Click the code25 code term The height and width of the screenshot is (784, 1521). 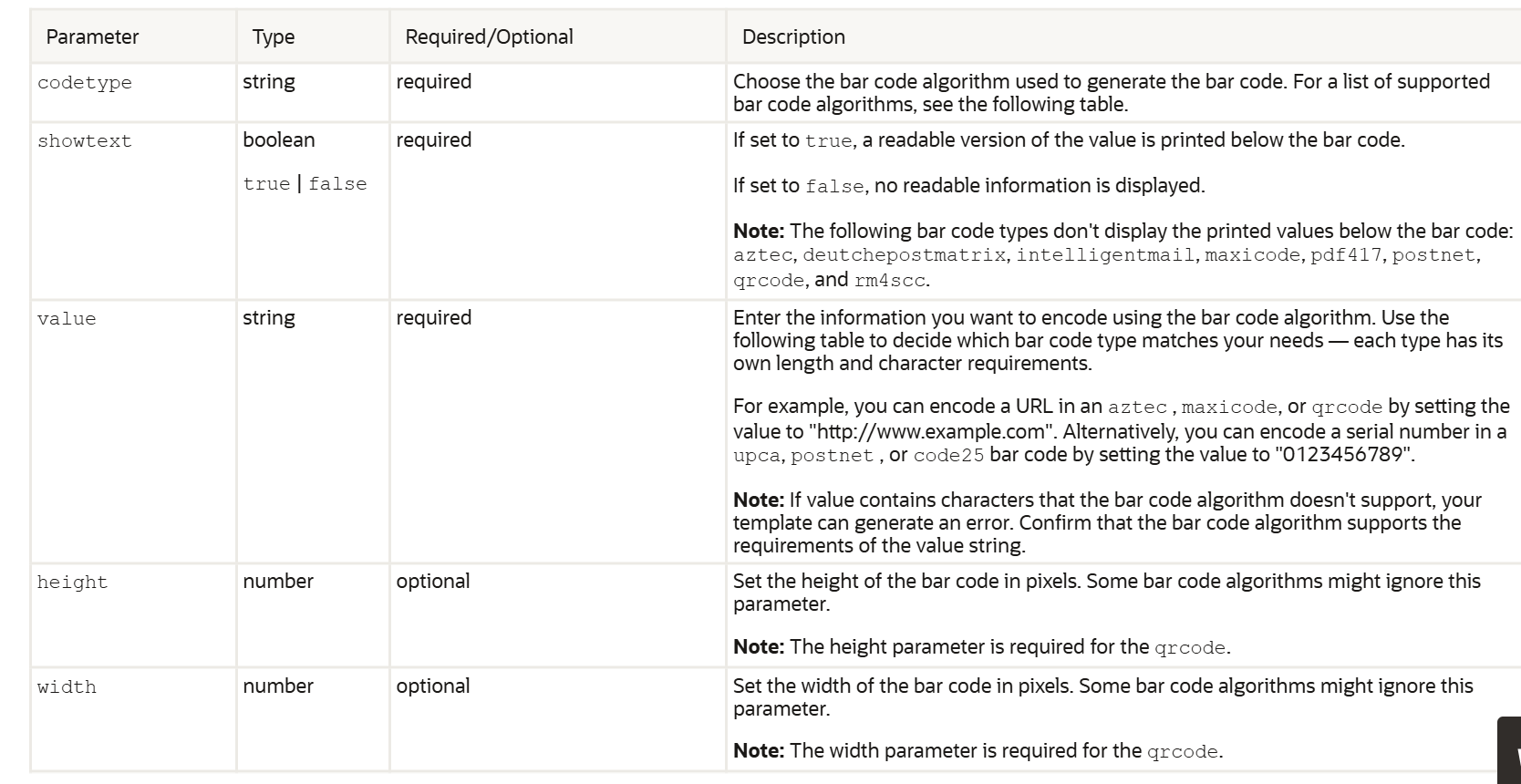(948, 455)
